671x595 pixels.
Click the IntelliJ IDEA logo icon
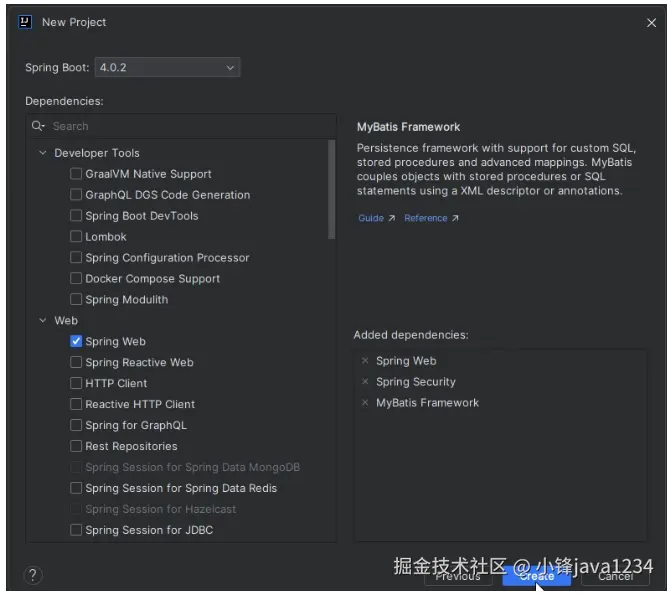pyautogui.click(x=25, y=22)
